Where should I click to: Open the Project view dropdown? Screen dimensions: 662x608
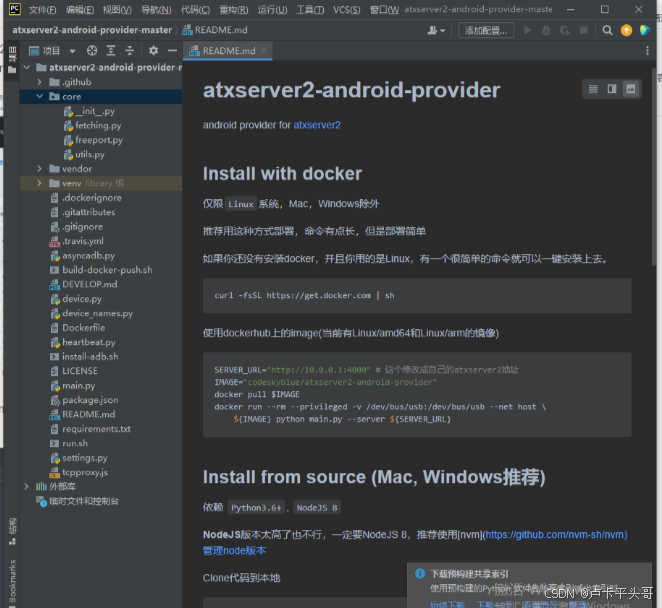(x=72, y=51)
